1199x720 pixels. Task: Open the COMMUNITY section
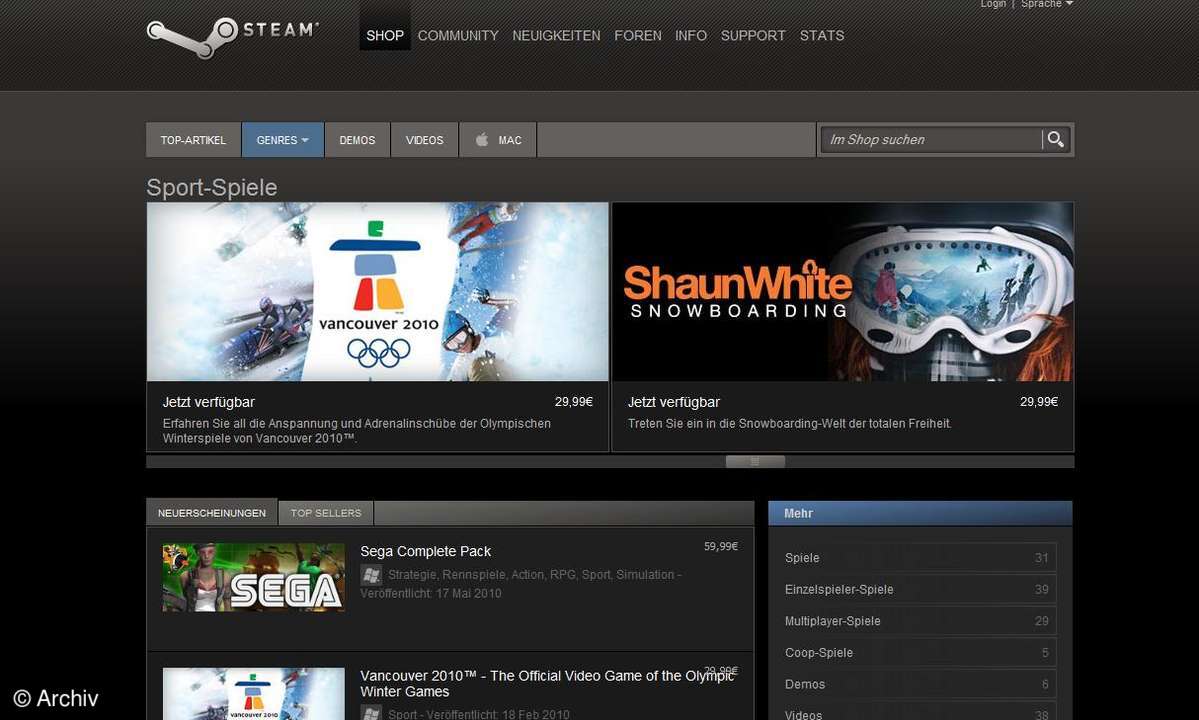click(457, 35)
